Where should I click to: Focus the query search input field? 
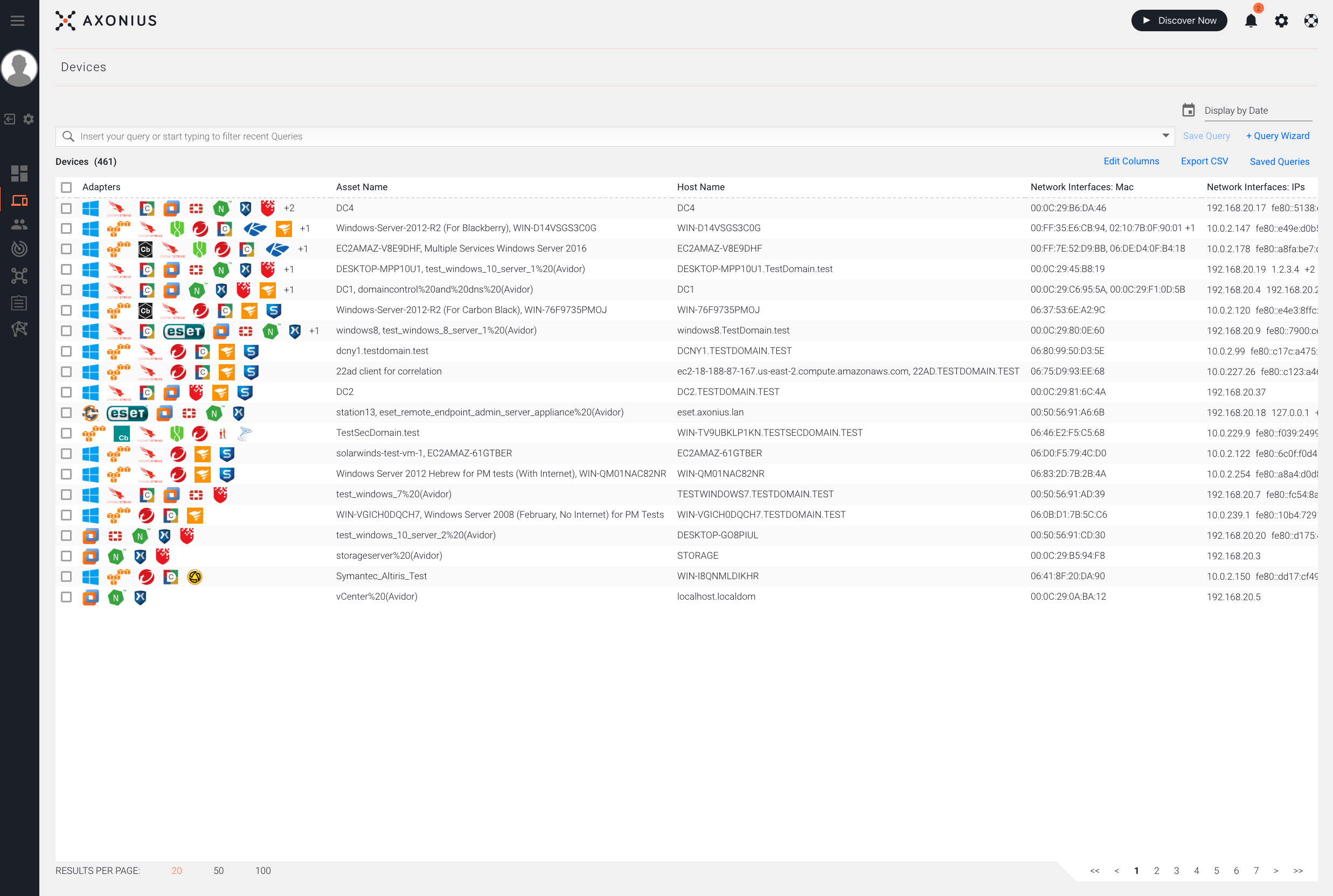615,136
